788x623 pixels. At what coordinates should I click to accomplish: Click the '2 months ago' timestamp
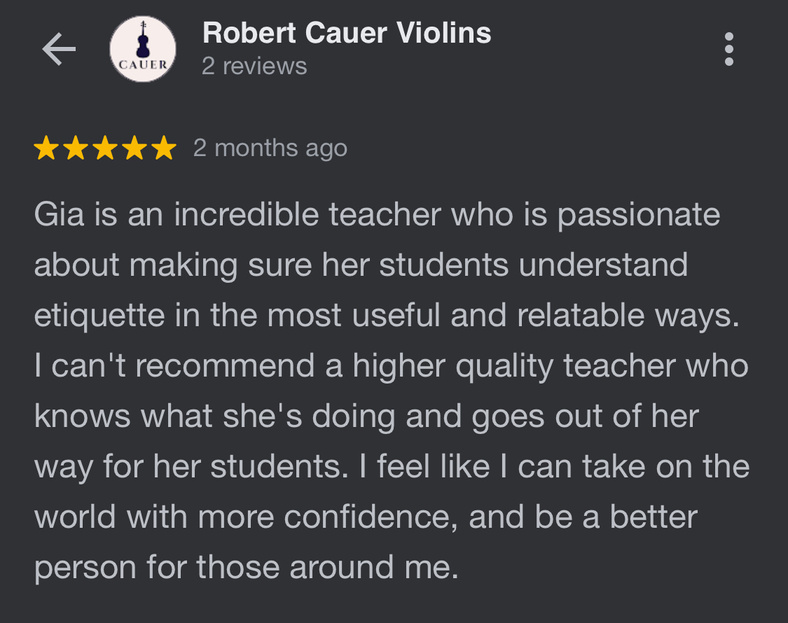click(270, 148)
